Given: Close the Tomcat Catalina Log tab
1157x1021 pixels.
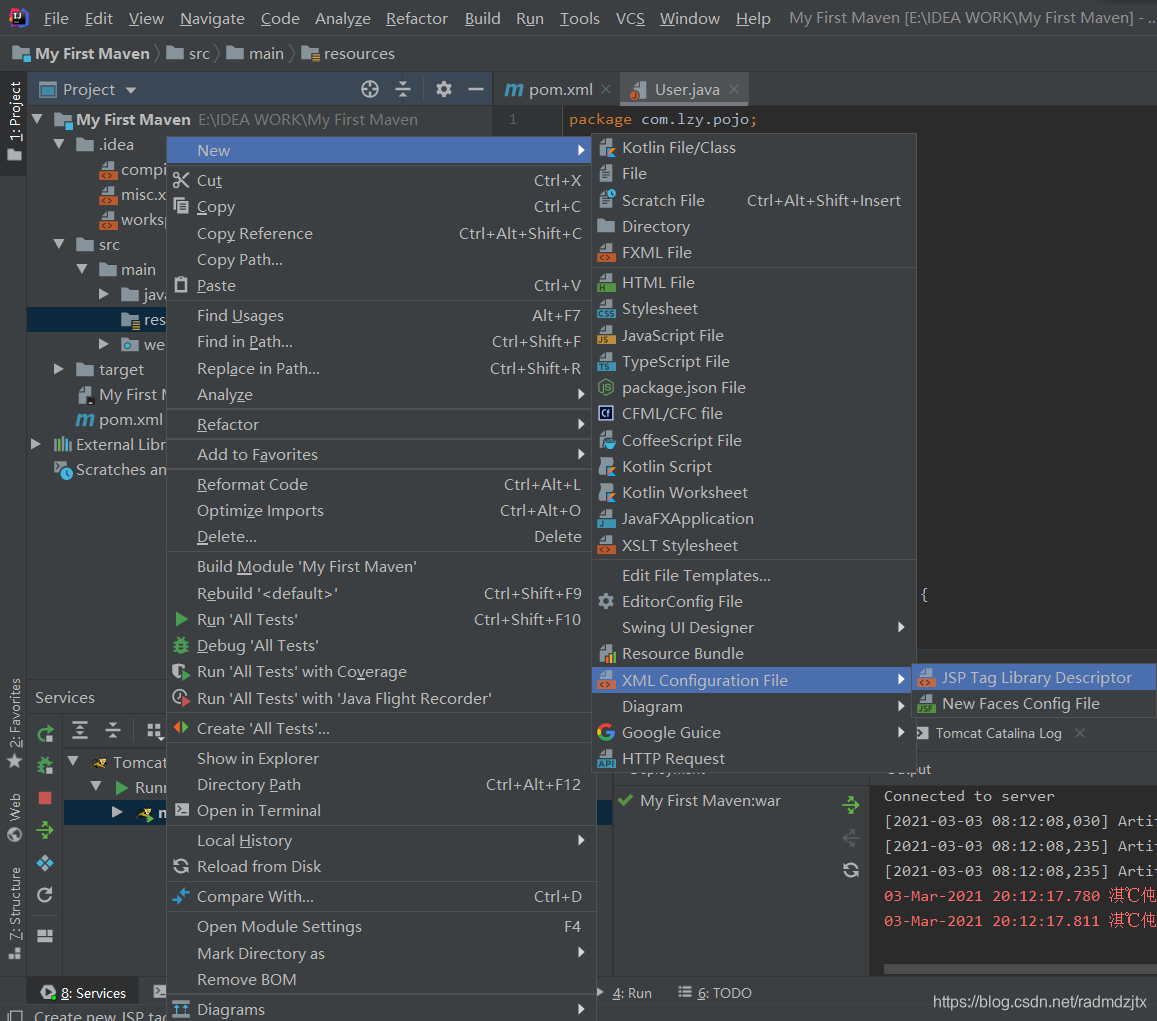Looking at the screenshot, I should coord(1080,733).
